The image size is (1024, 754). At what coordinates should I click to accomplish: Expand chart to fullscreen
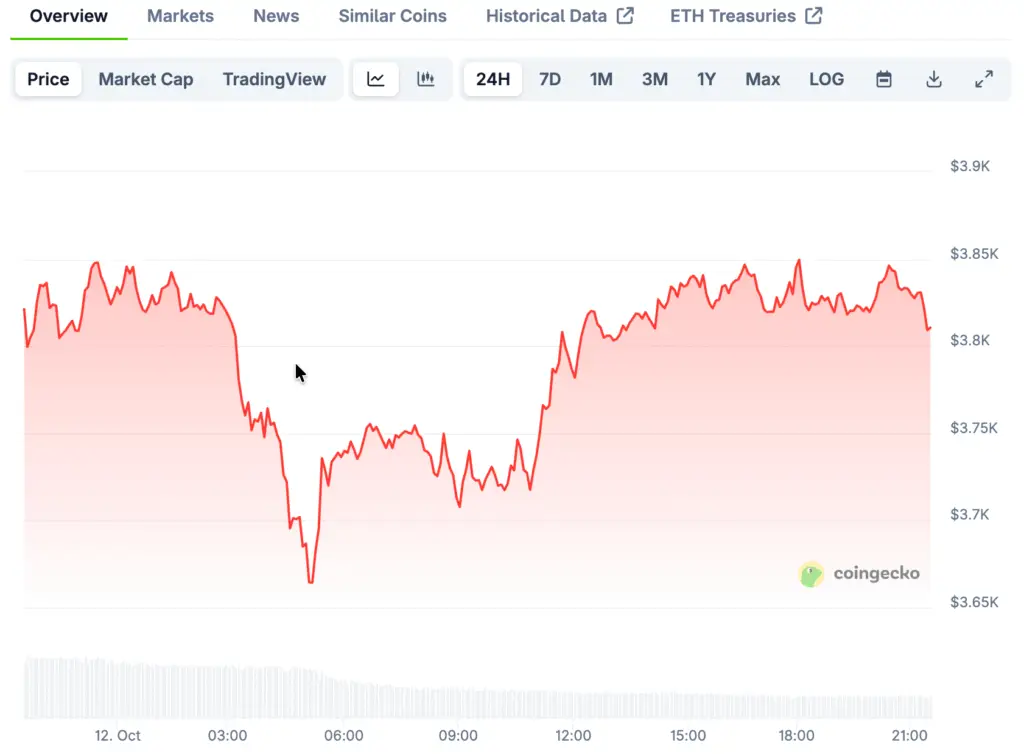point(984,80)
